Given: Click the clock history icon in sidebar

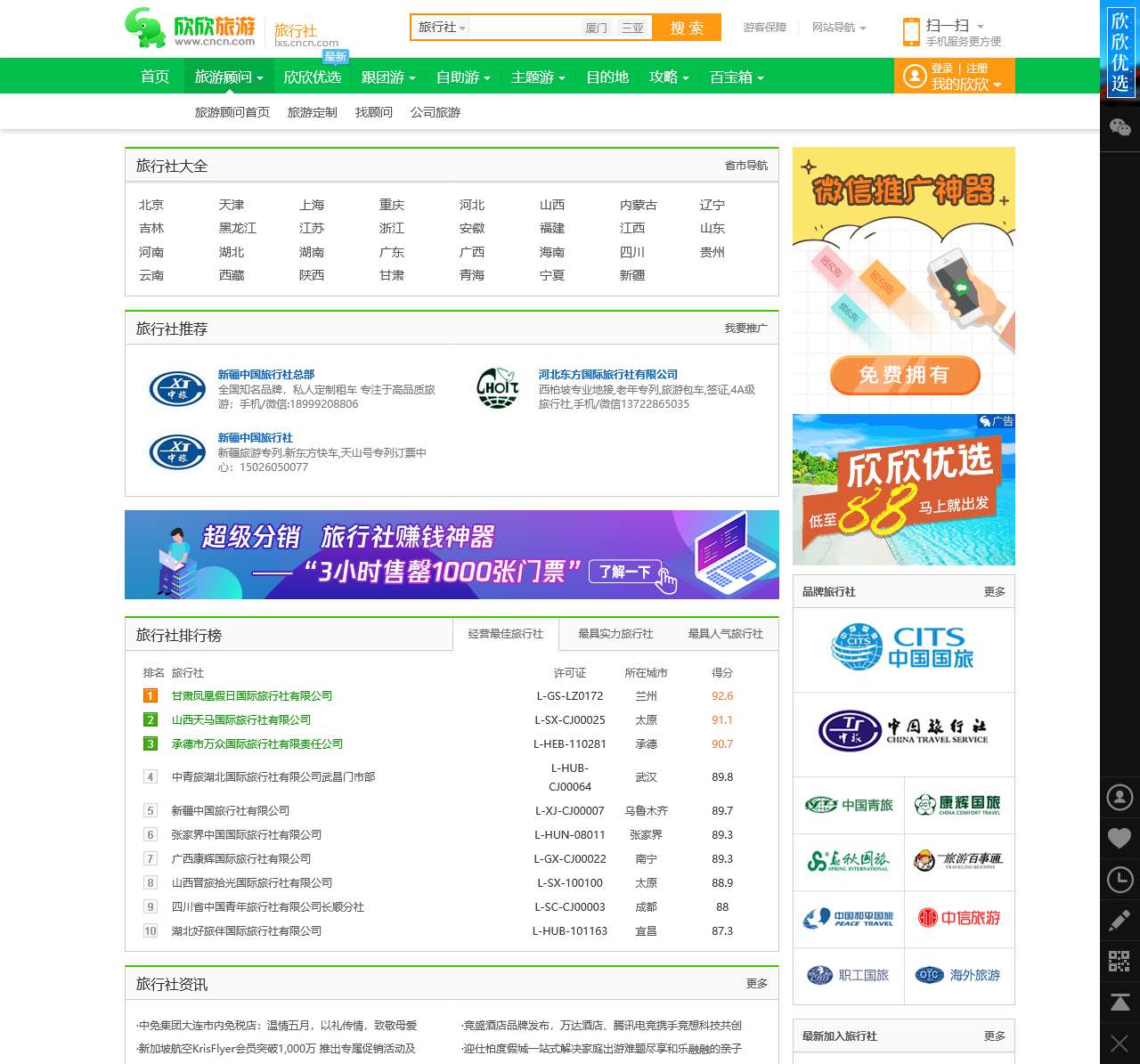Looking at the screenshot, I should click(1120, 880).
